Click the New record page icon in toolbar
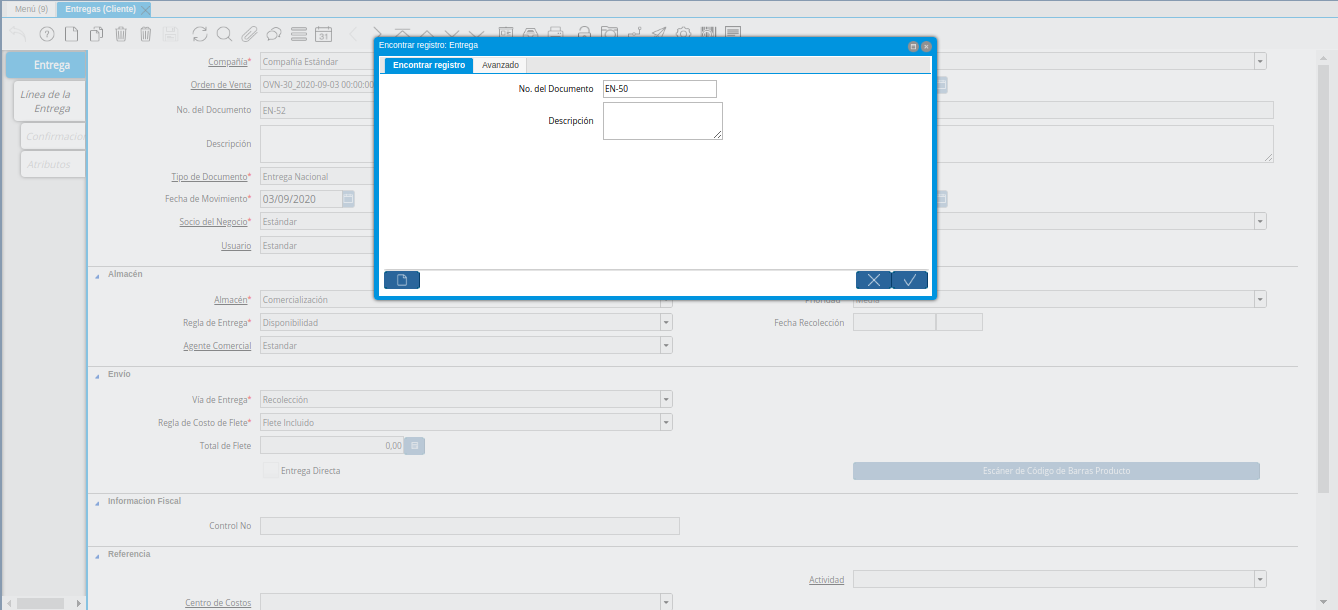 pos(72,34)
